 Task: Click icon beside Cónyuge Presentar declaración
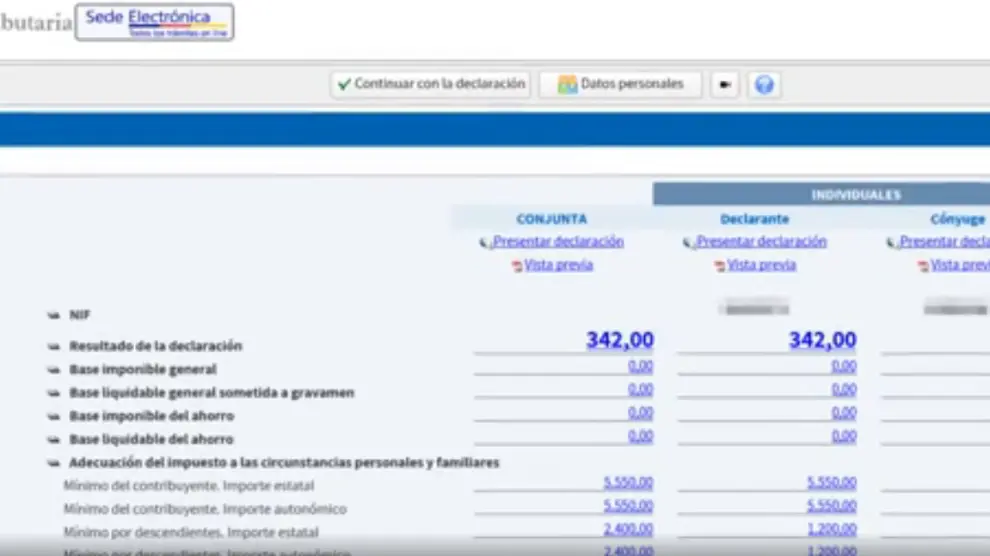pos(891,242)
